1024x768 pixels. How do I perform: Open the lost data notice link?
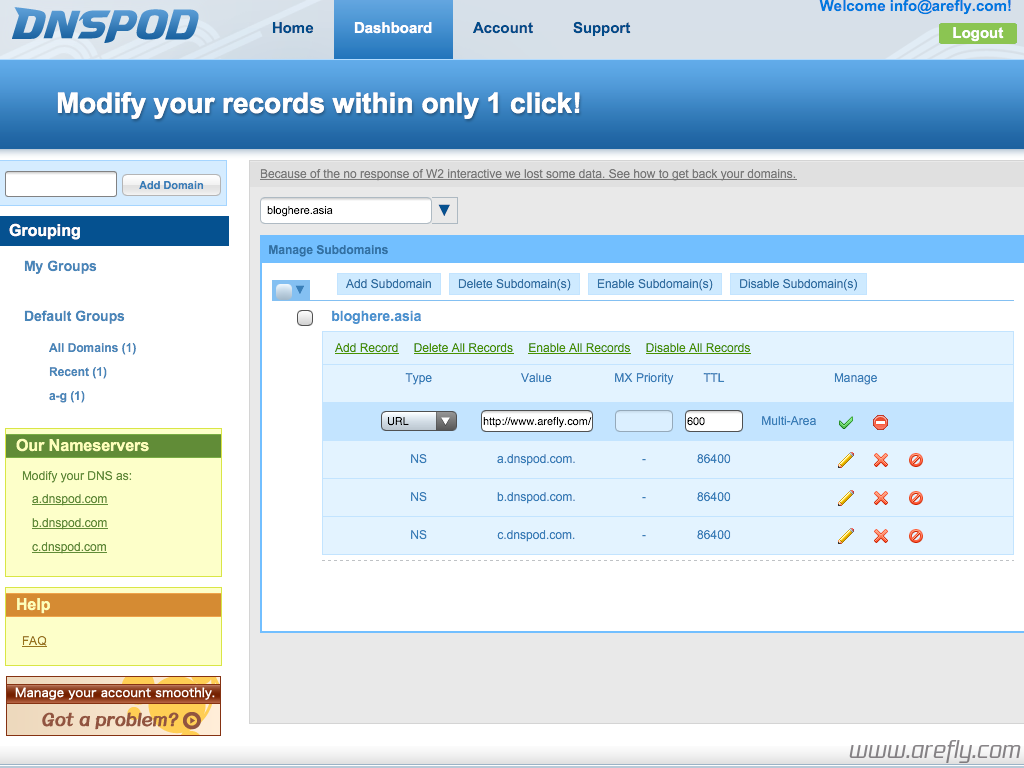pos(528,174)
